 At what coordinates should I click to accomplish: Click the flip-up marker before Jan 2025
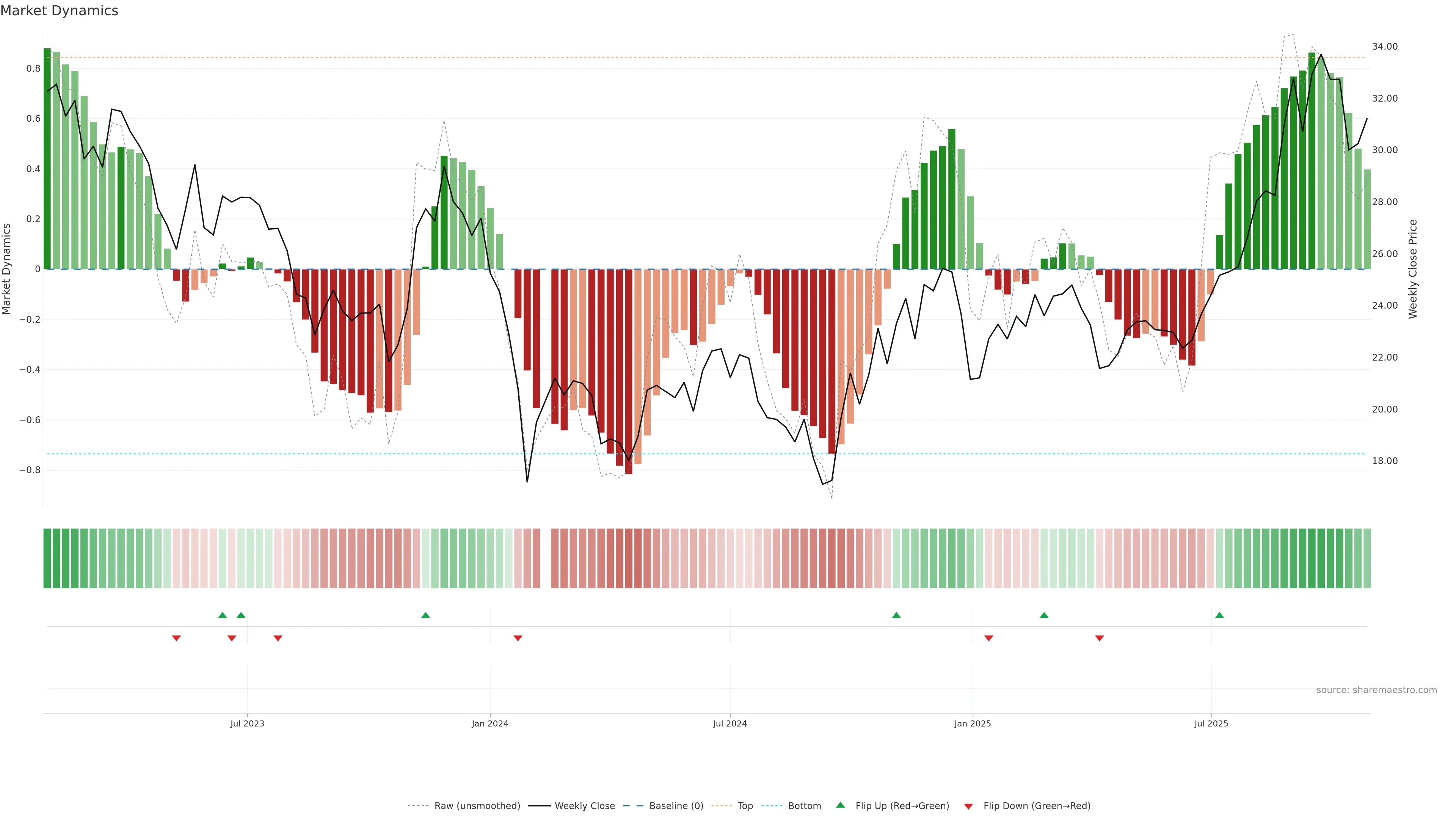(896, 615)
